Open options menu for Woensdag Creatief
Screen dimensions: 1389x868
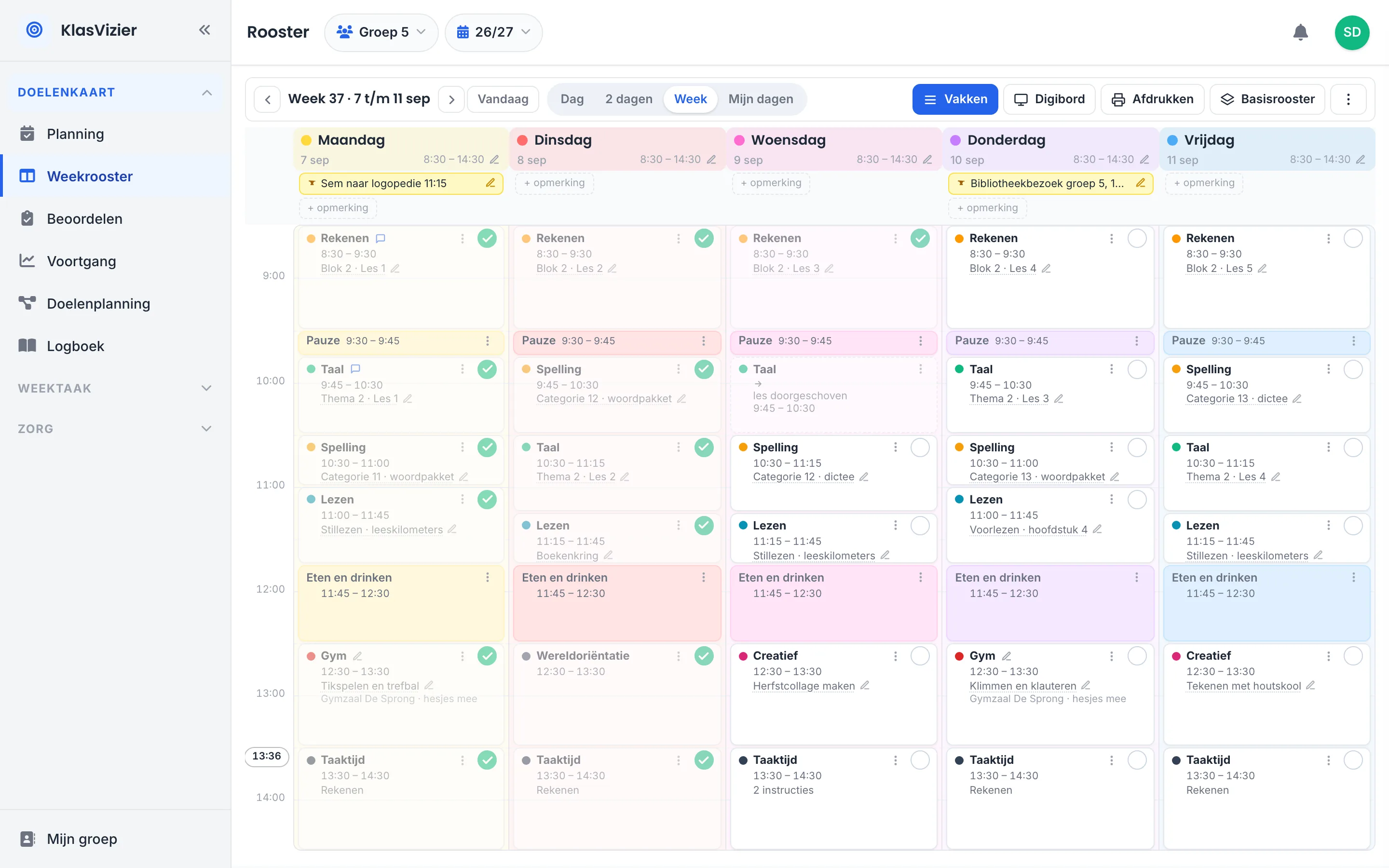895,656
